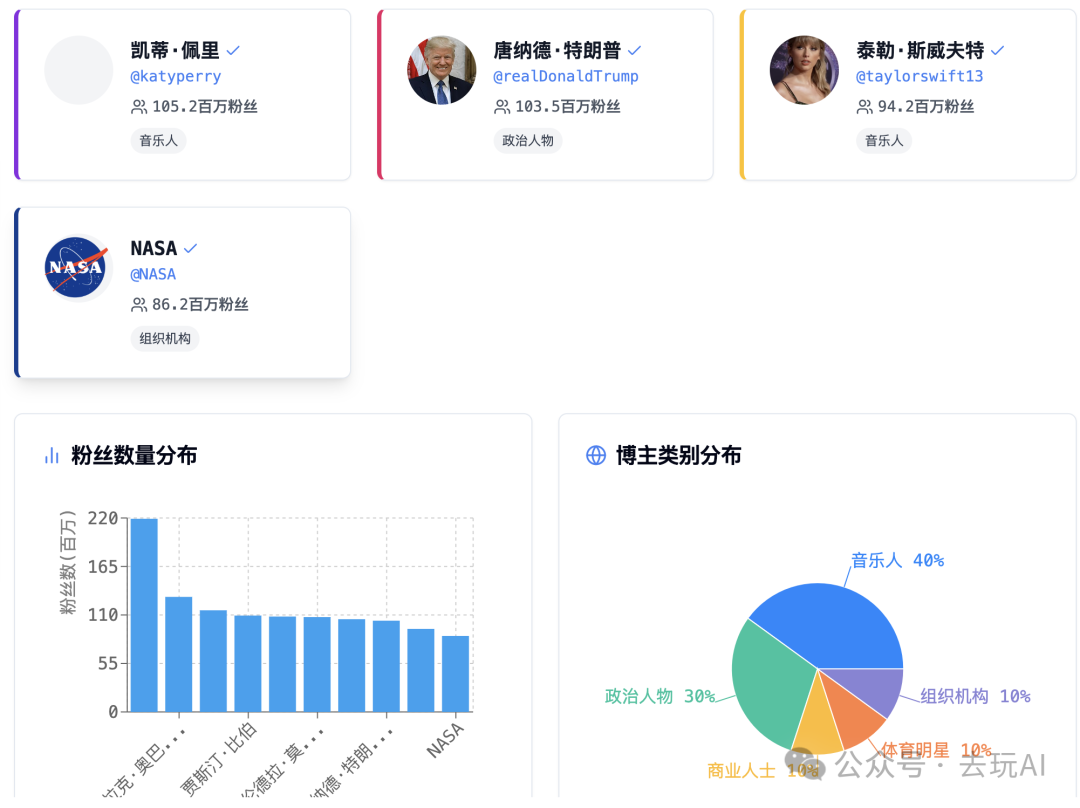Click verified checkmark next to 泰勒·斯威夫特
This screenshot has height=808, width=1080.
(997, 50)
